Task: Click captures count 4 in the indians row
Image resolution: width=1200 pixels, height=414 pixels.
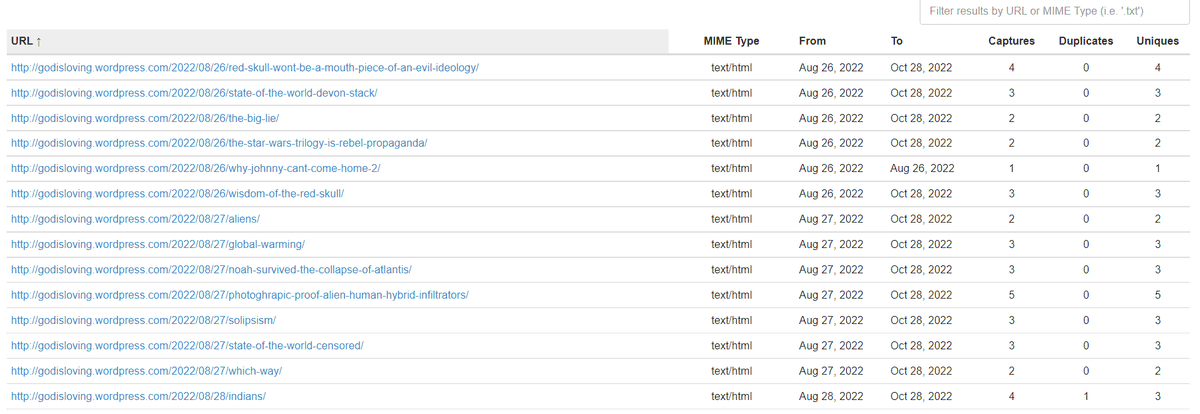Action: tap(1012, 396)
